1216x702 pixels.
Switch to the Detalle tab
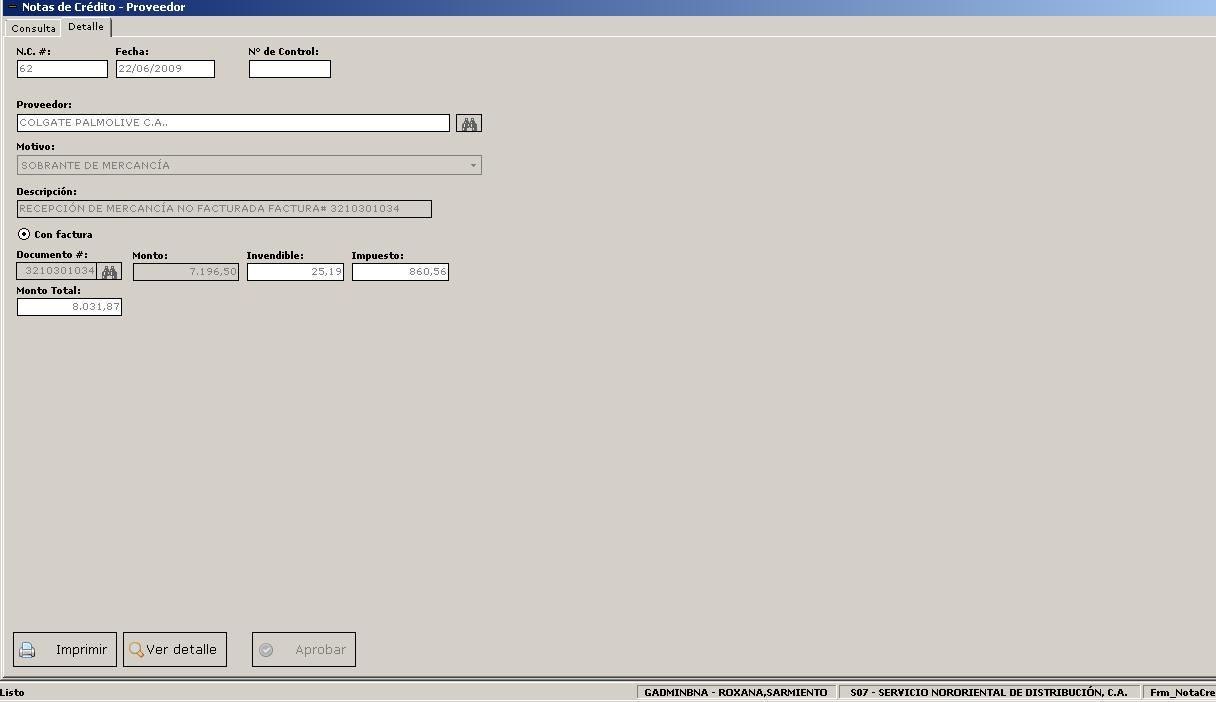[x=86, y=27]
